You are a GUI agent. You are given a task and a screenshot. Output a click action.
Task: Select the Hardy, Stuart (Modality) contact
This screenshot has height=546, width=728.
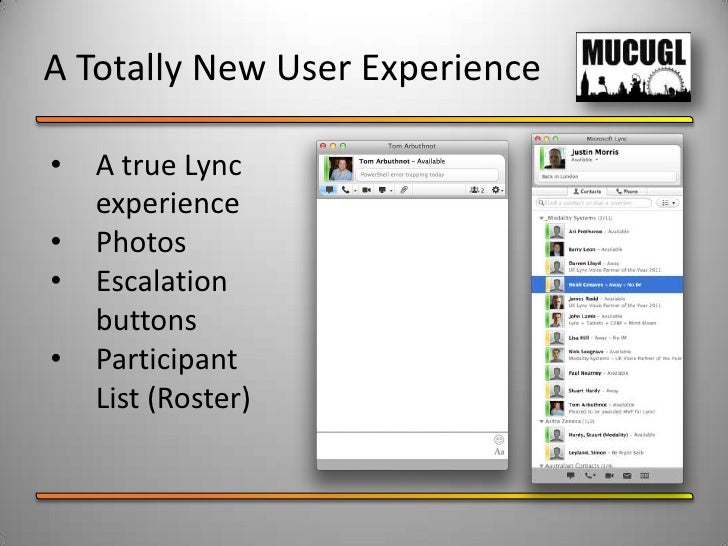[x=607, y=435]
